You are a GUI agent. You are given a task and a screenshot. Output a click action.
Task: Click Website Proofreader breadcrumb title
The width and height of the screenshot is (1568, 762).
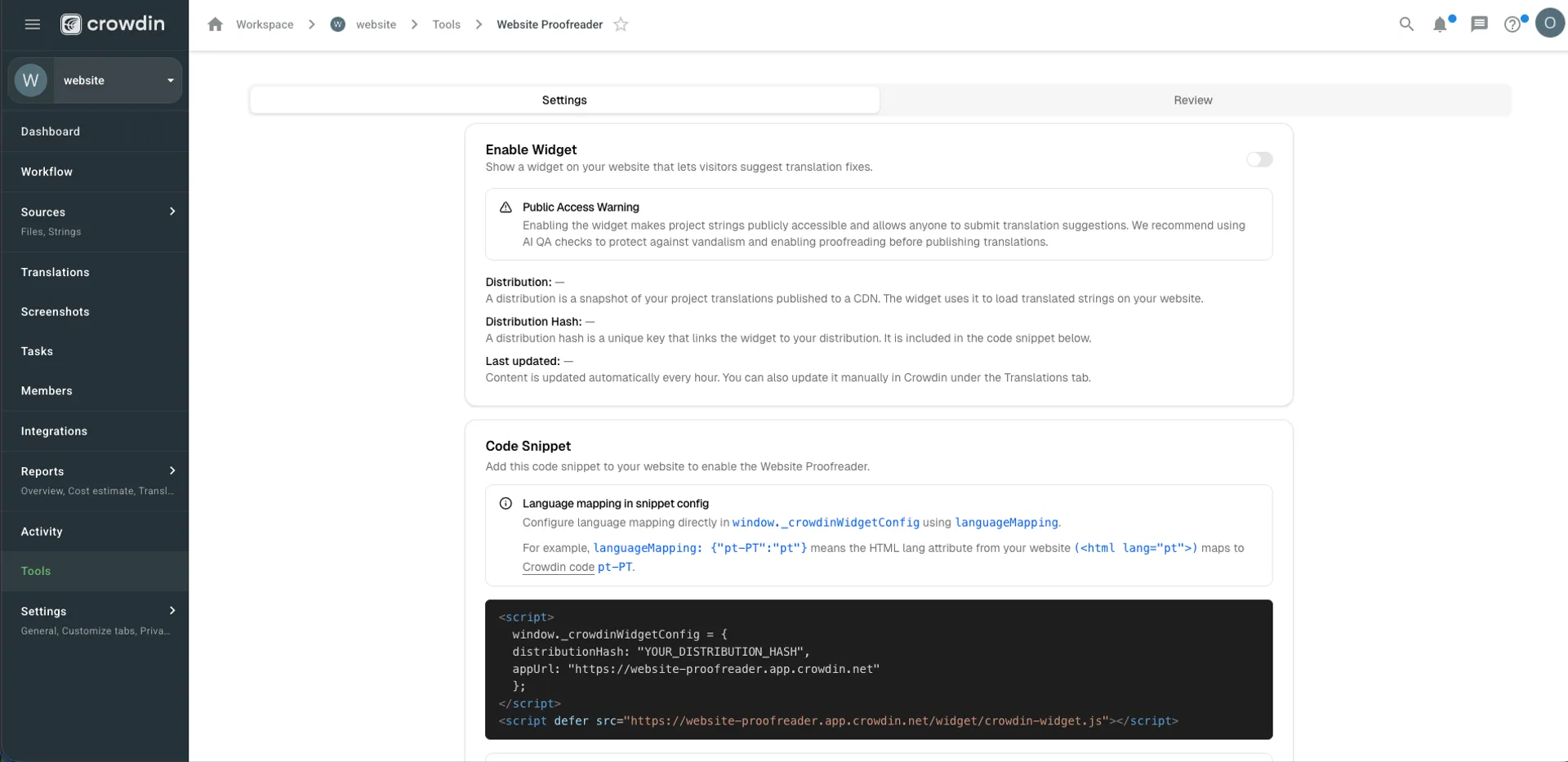click(x=550, y=25)
